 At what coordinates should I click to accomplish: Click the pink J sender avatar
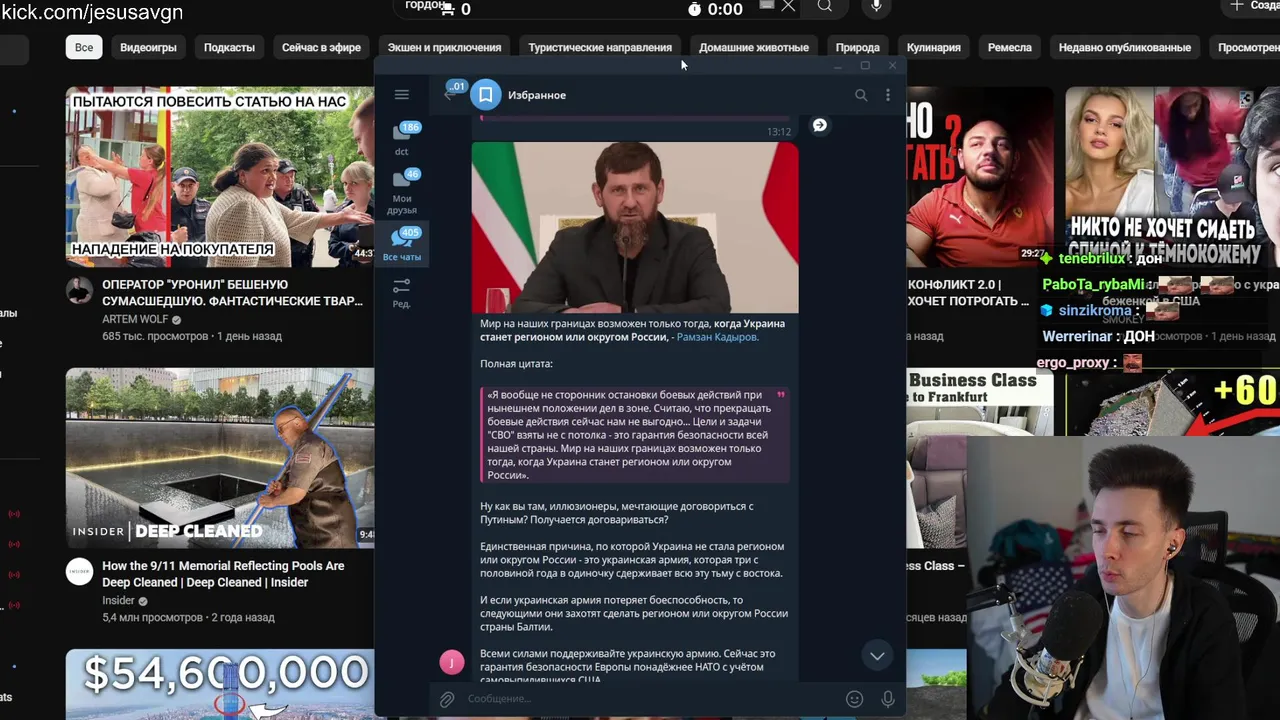coord(452,662)
